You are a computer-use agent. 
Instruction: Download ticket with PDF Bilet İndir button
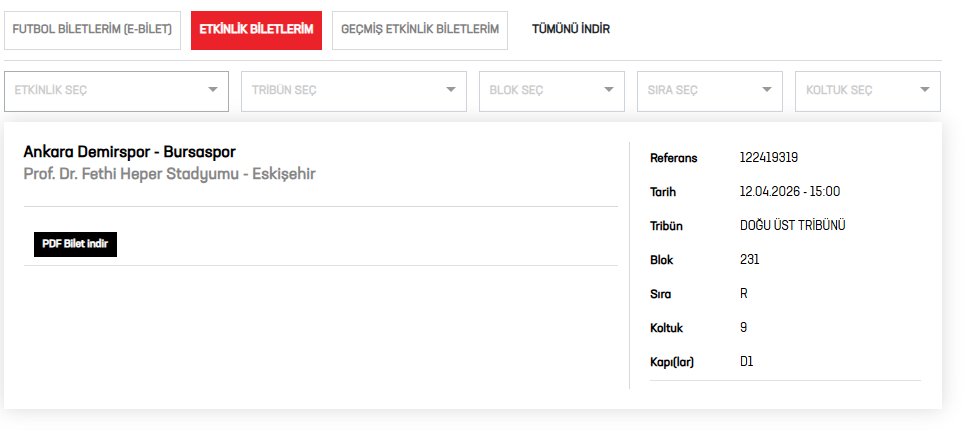[75, 244]
